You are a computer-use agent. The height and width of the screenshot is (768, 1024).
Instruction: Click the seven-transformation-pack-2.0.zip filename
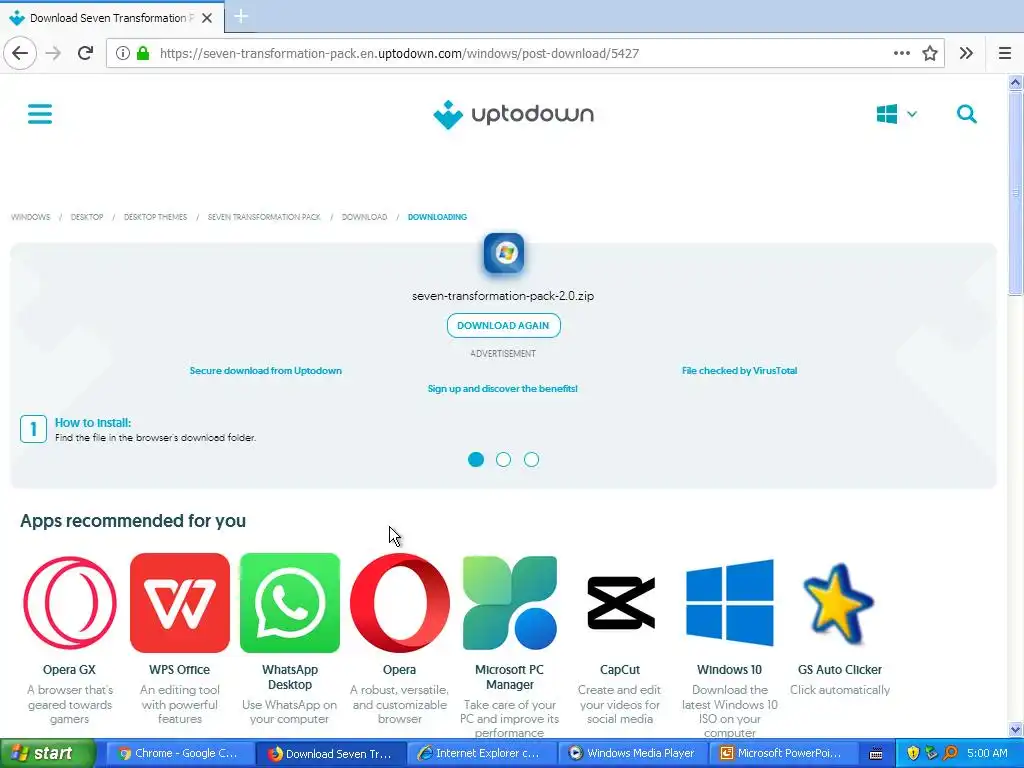503,296
